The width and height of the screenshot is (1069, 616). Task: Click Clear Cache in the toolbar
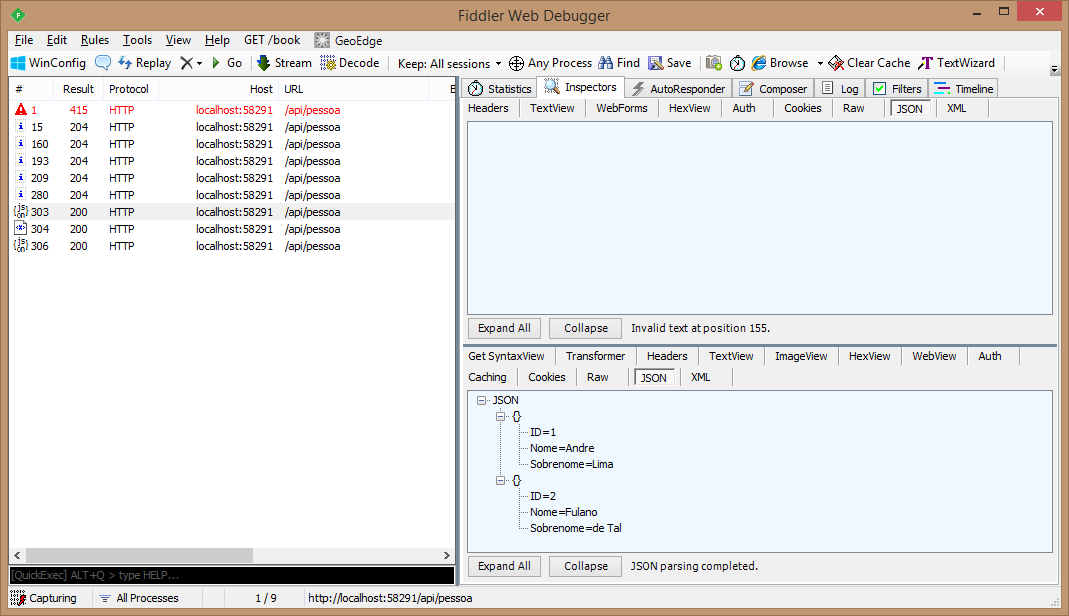coord(869,63)
